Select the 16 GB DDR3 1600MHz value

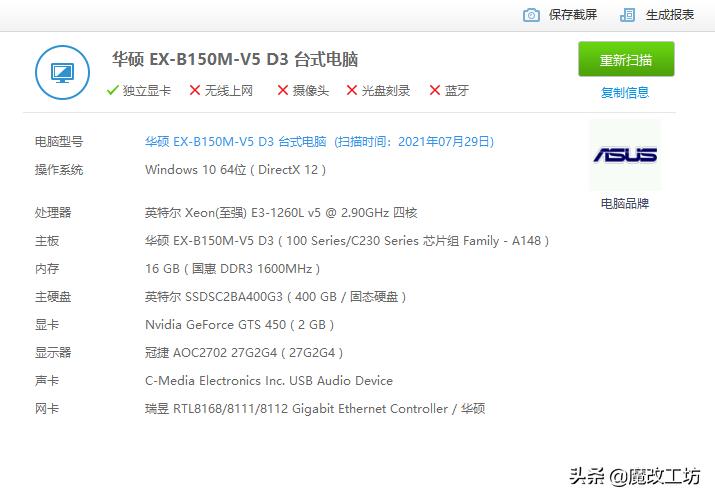coord(233,269)
